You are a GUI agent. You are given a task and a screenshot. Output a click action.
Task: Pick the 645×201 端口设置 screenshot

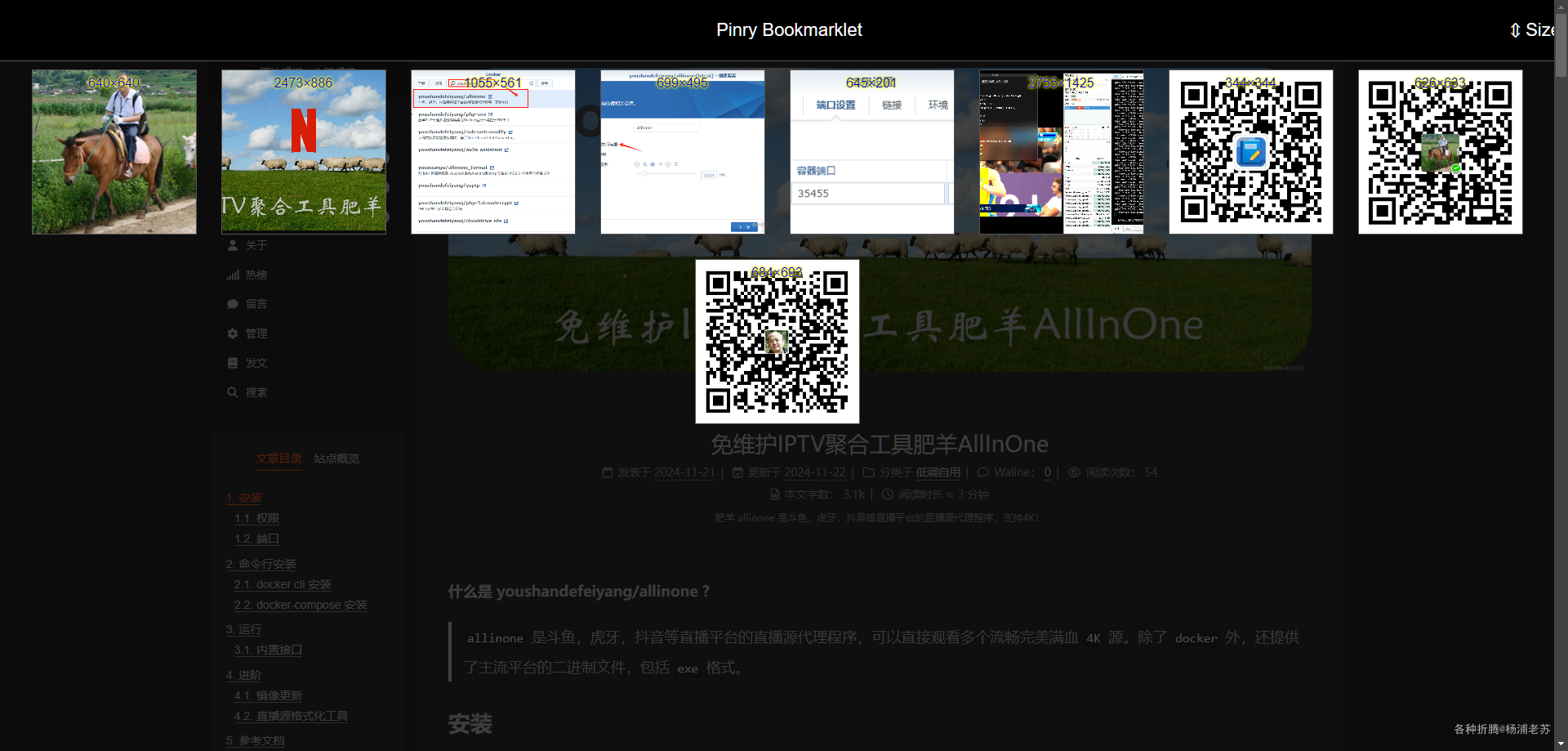pyautogui.click(x=872, y=152)
